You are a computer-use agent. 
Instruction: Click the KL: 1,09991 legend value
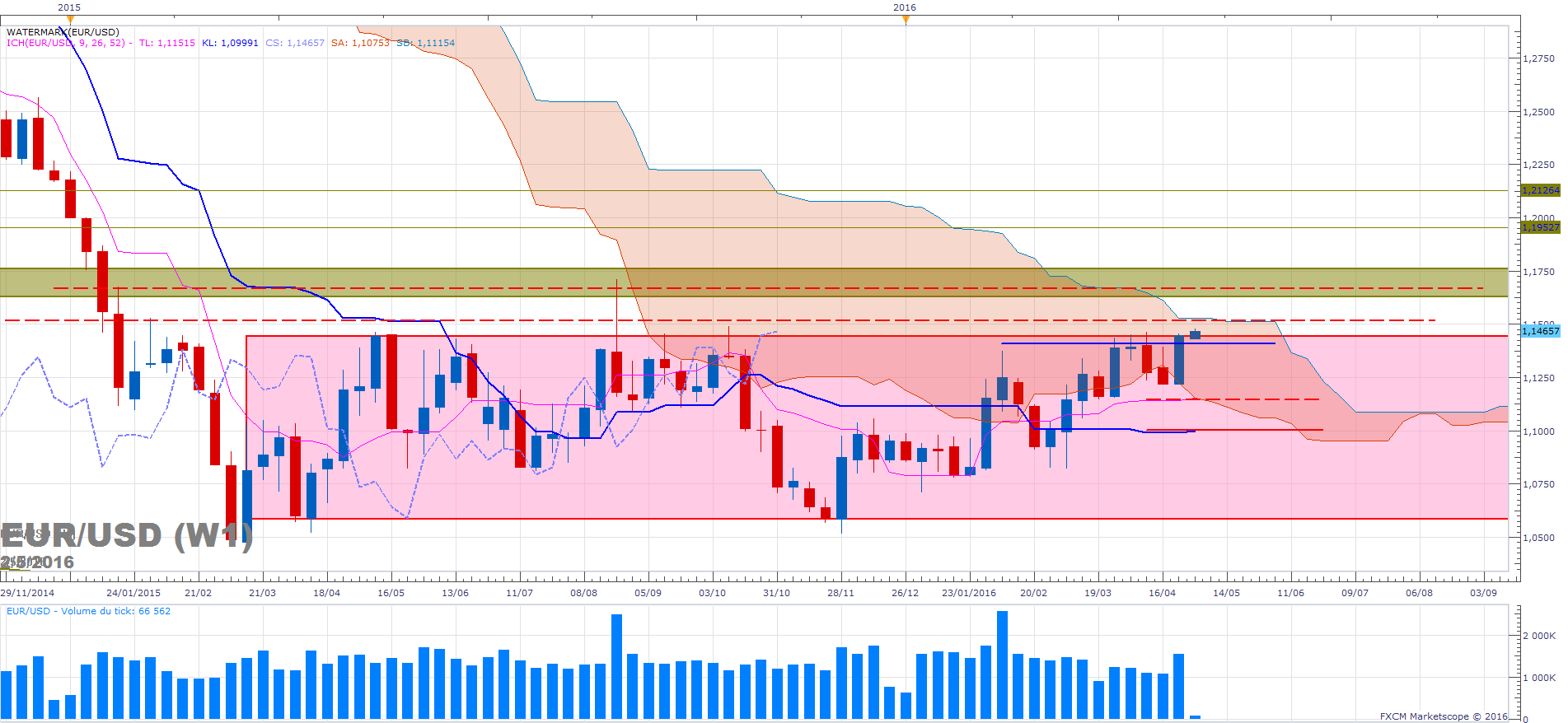click(x=230, y=43)
